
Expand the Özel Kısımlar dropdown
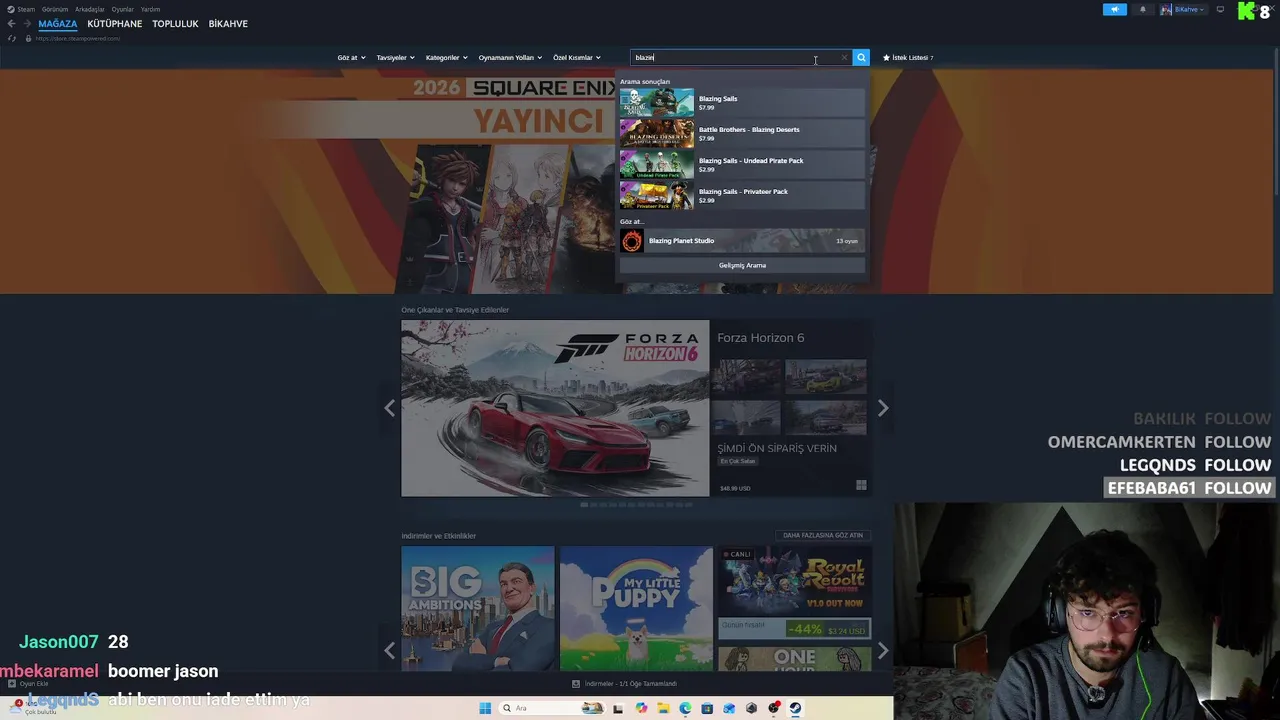(x=576, y=58)
